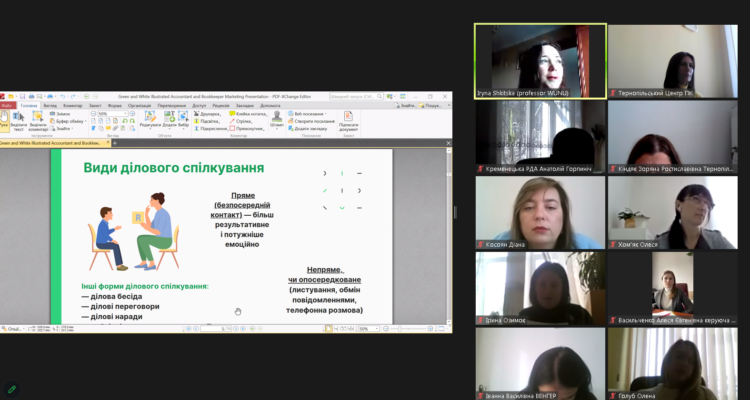
Task: Open the Find (Знайти) dropdown in ribbon
Action: pyautogui.click(x=61, y=129)
